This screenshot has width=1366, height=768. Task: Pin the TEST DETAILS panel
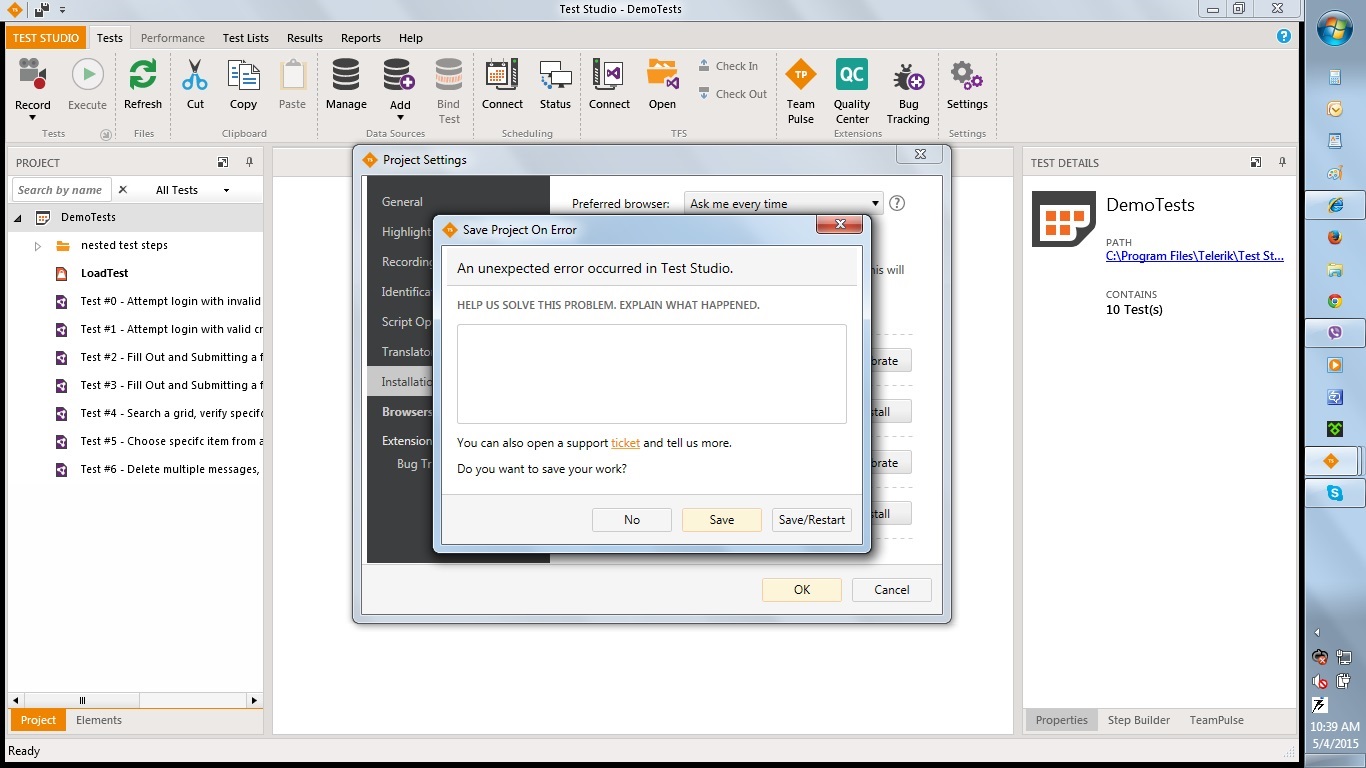click(1282, 162)
